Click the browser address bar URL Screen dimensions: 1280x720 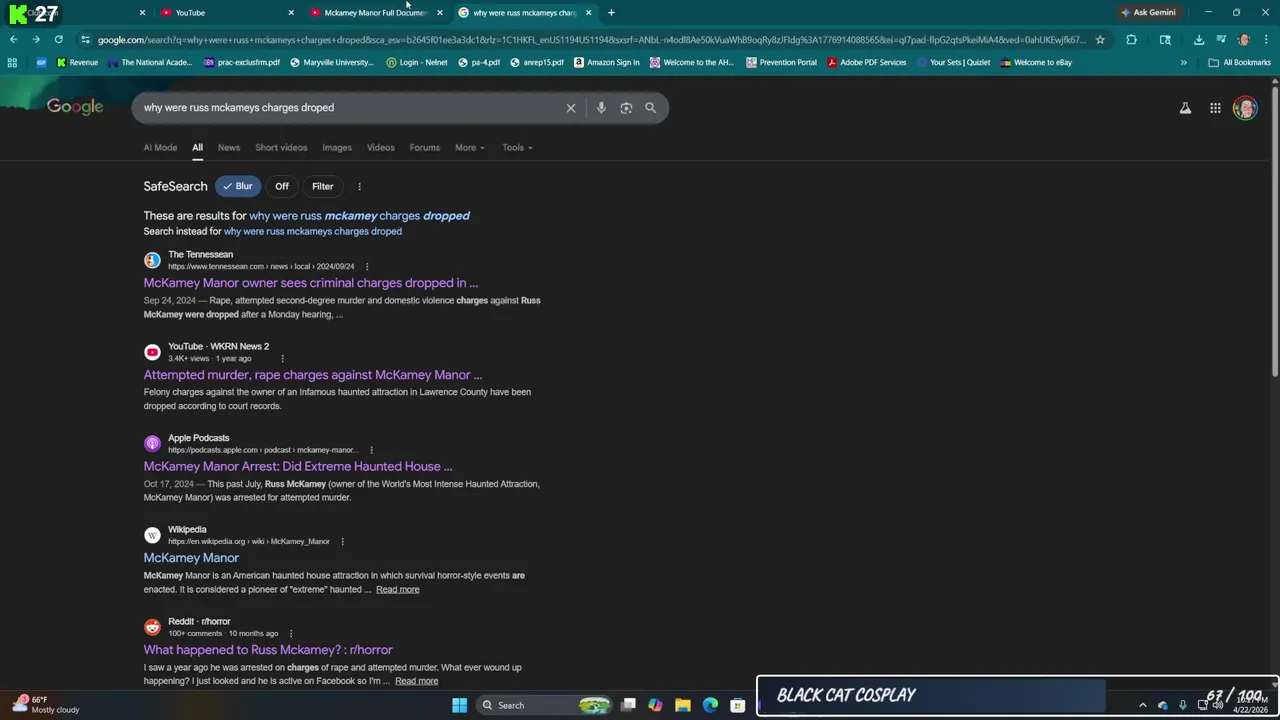590,40
